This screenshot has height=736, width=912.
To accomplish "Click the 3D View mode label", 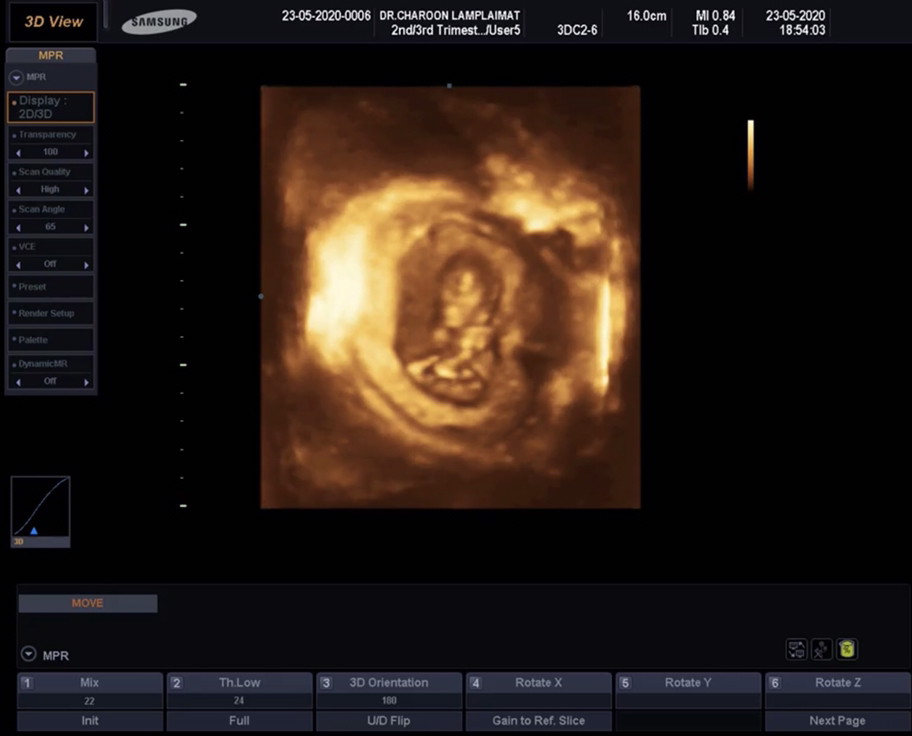I will [x=54, y=22].
